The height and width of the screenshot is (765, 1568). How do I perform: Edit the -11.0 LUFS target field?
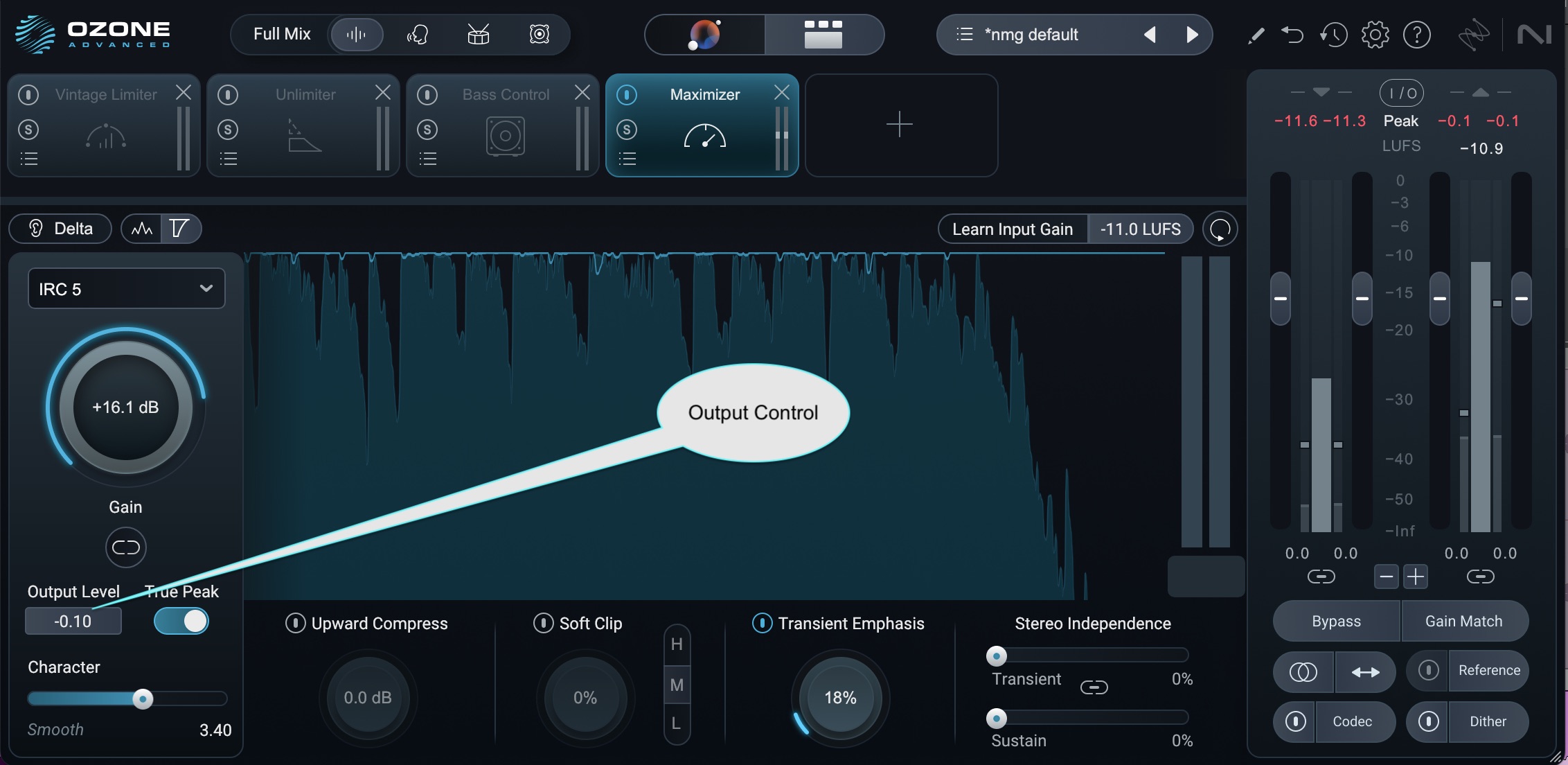point(1140,229)
